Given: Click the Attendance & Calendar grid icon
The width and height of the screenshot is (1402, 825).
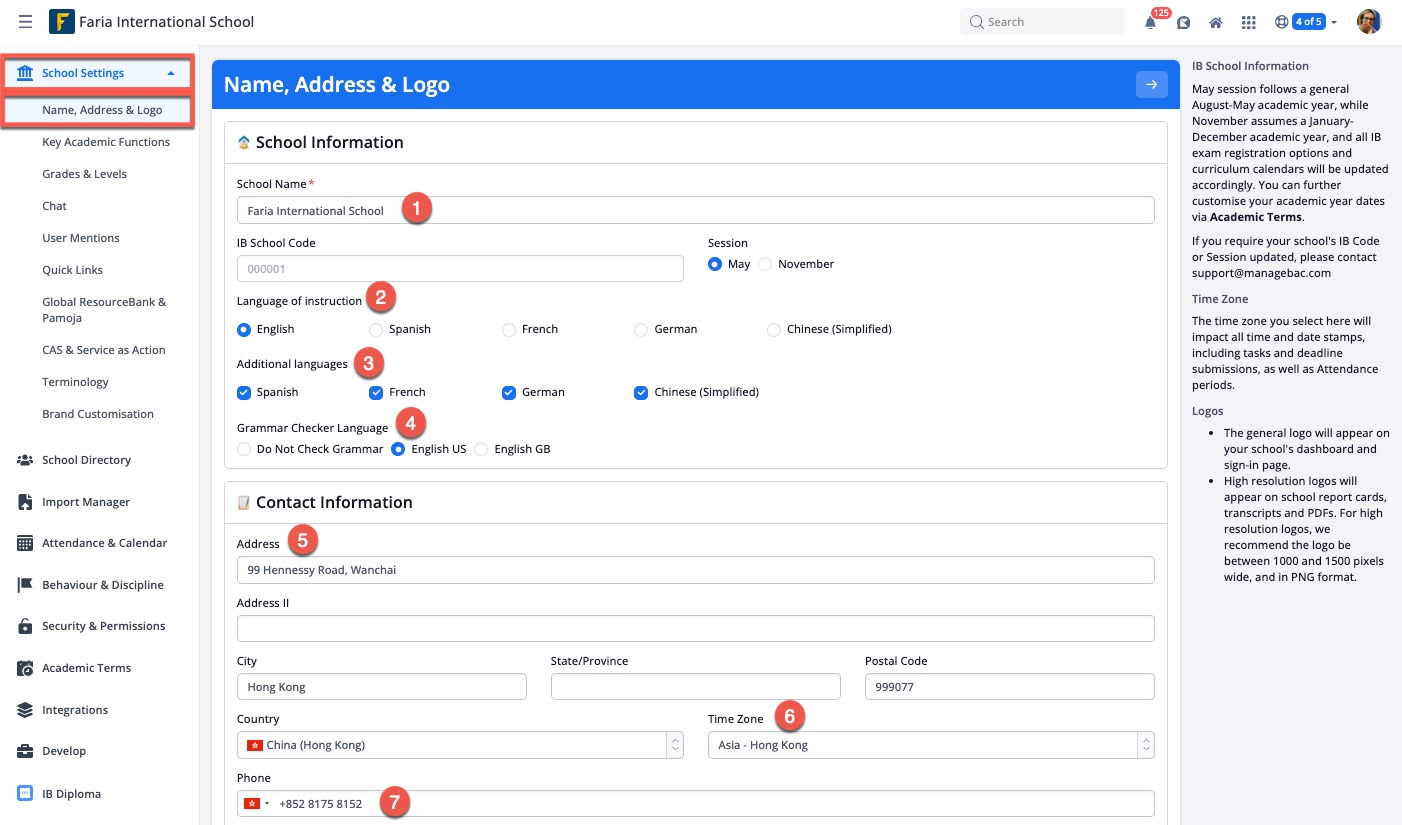Looking at the screenshot, I should coord(25,543).
